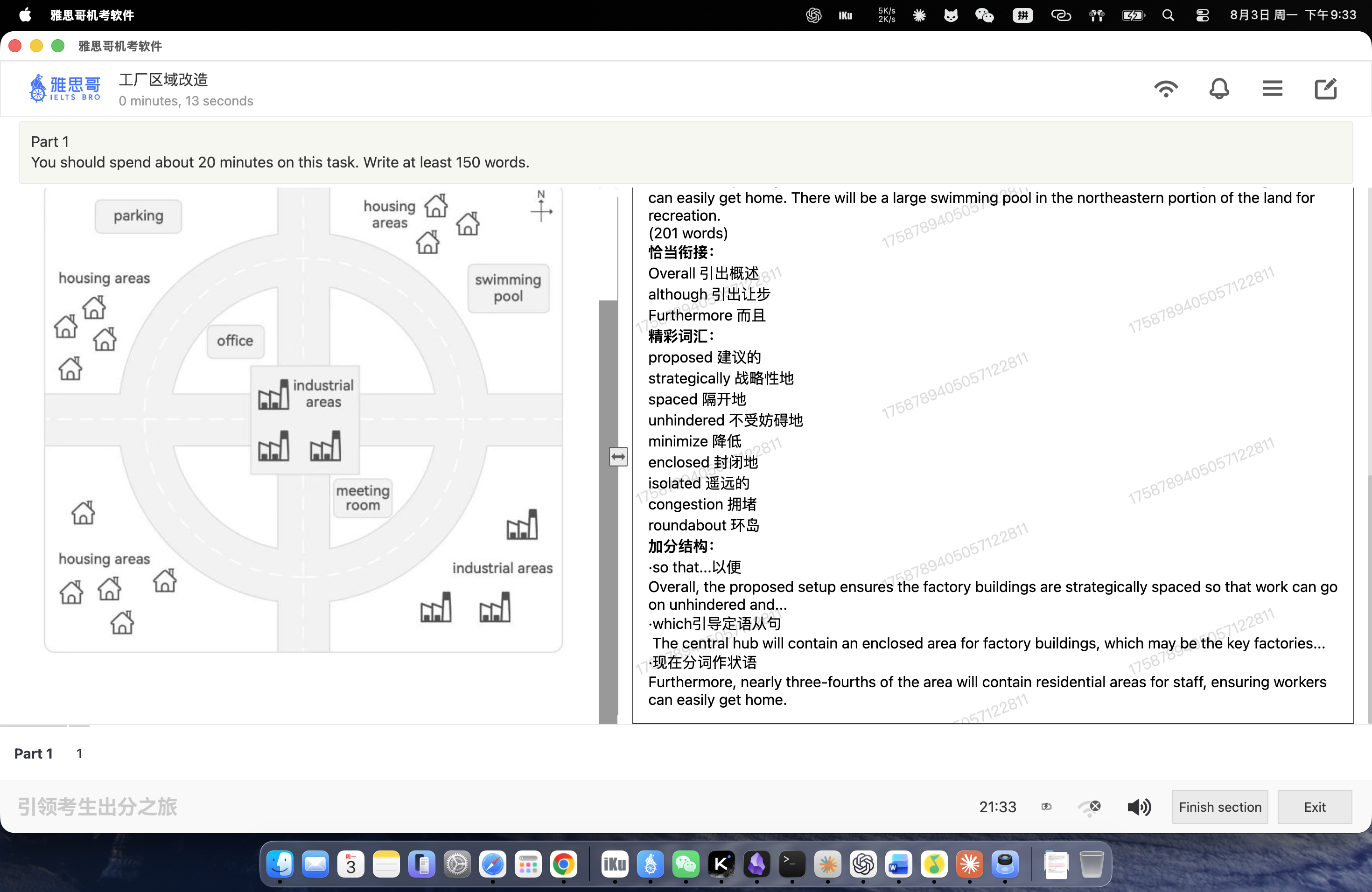
Task: Click the left pane vertical scrollbar
Action: point(608,512)
